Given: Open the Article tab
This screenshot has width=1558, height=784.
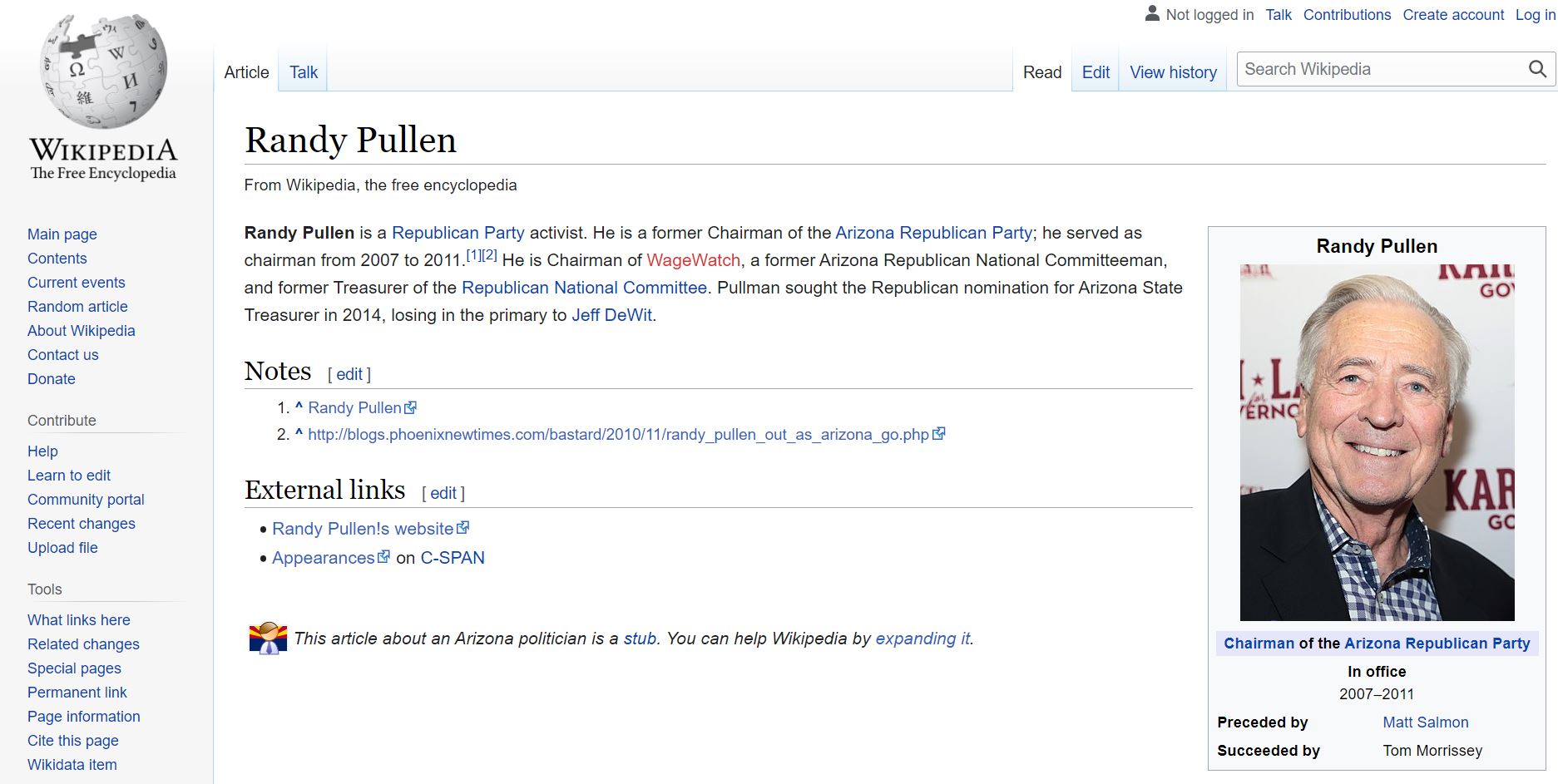Looking at the screenshot, I should pos(246,72).
